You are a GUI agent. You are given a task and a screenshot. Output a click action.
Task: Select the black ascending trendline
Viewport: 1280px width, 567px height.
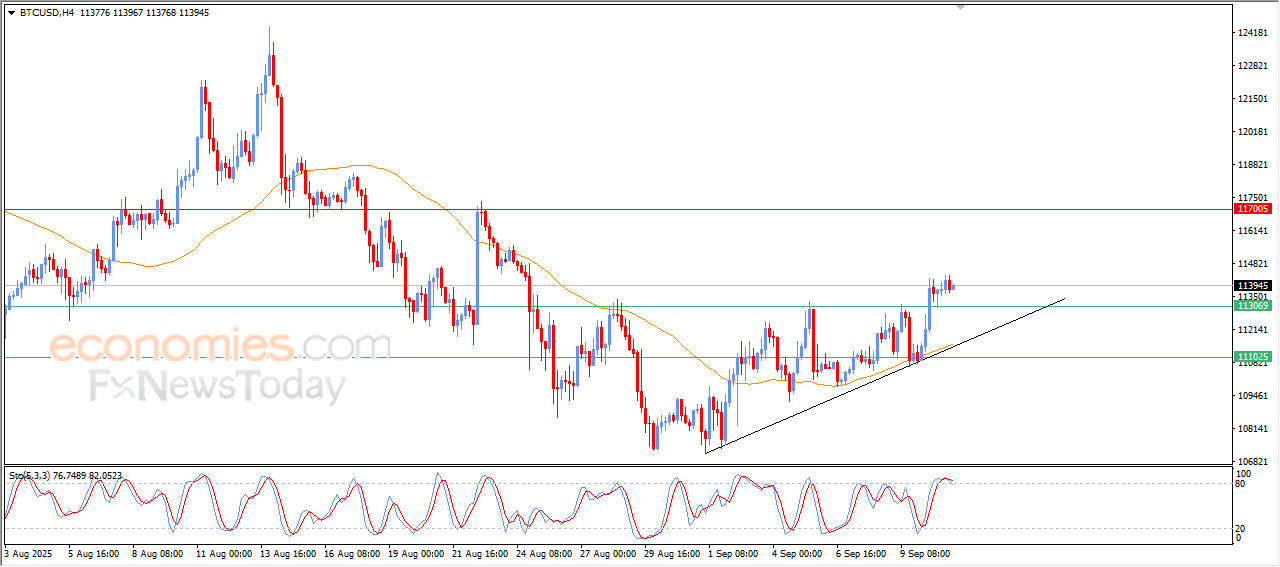[x=885, y=376]
